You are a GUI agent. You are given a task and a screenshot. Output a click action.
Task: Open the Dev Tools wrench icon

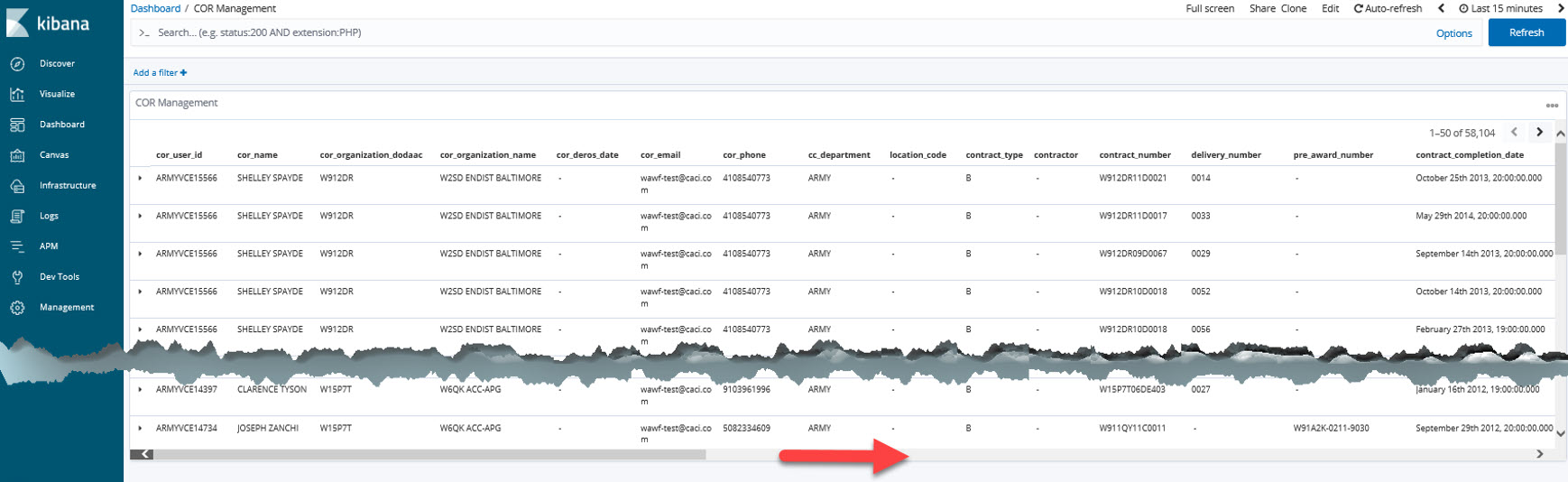pyautogui.click(x=17, y=277)
